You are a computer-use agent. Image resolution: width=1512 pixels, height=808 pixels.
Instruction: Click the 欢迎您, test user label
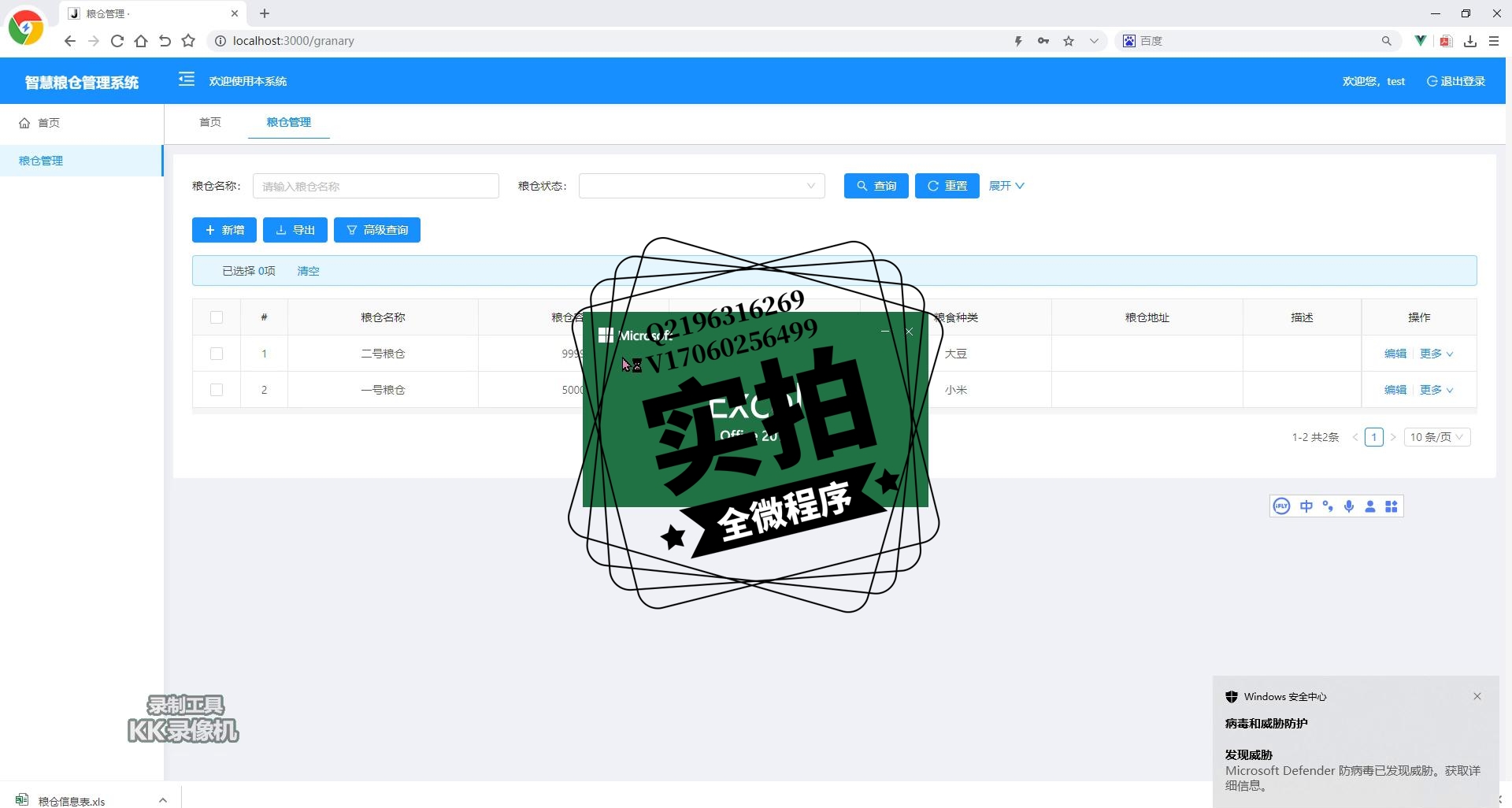pyautogui.click(x=1373, y=81)
